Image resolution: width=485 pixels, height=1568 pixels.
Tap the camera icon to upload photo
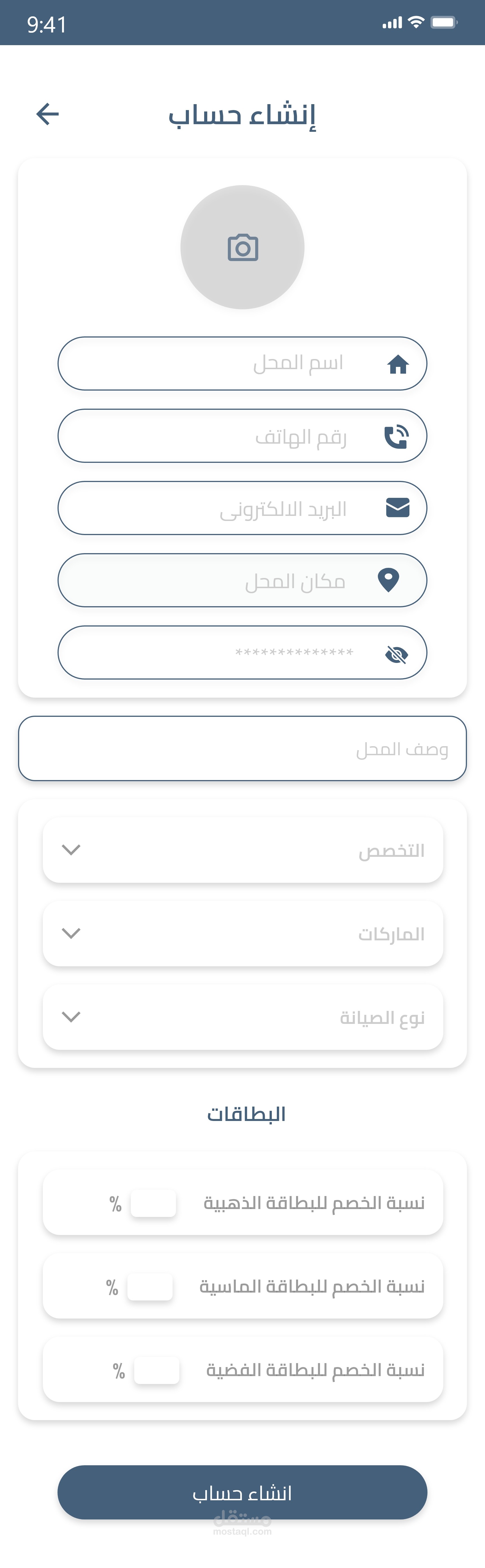(243, 248)
